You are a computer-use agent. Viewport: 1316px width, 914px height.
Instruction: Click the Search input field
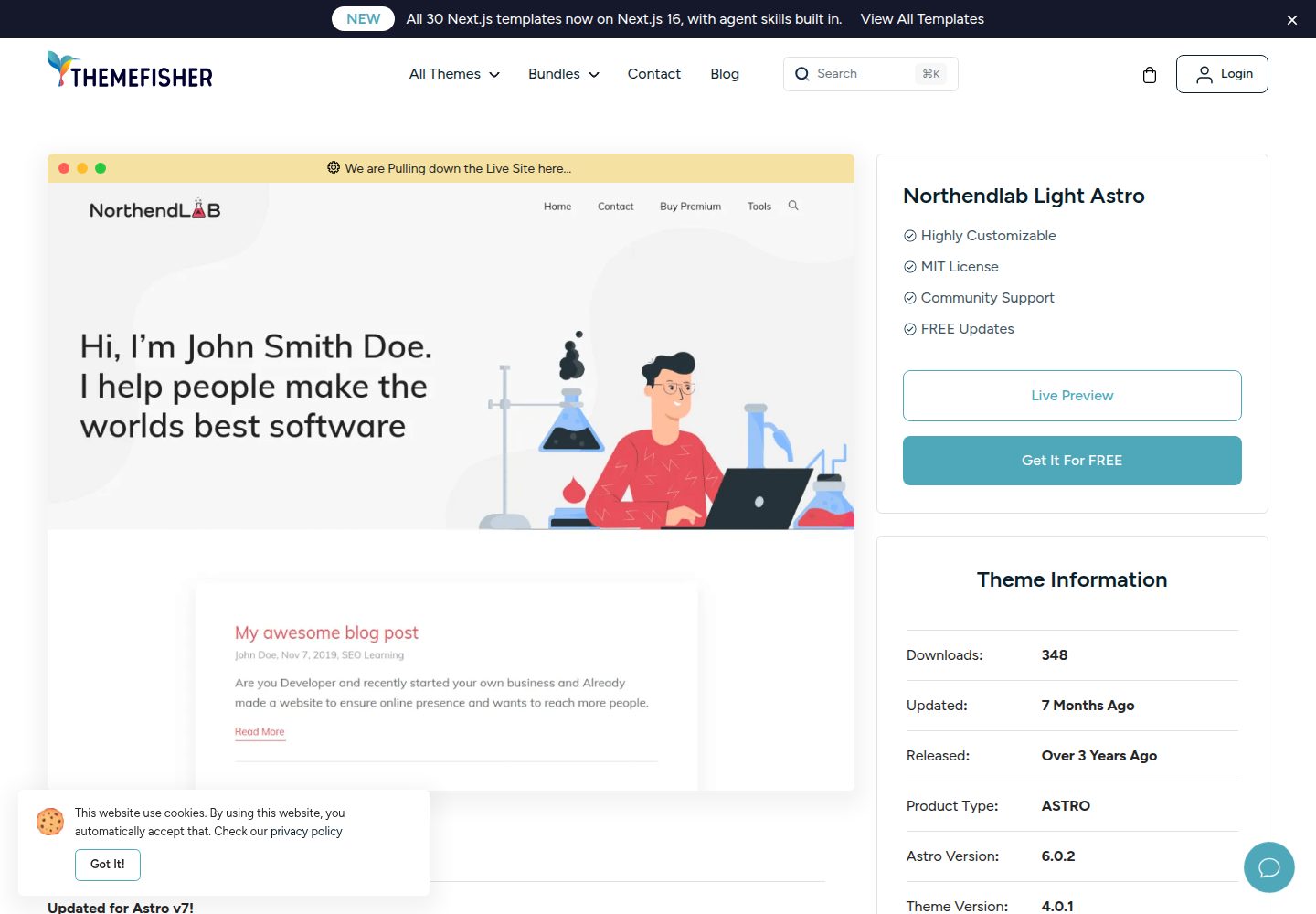click(x=870, y=74)
